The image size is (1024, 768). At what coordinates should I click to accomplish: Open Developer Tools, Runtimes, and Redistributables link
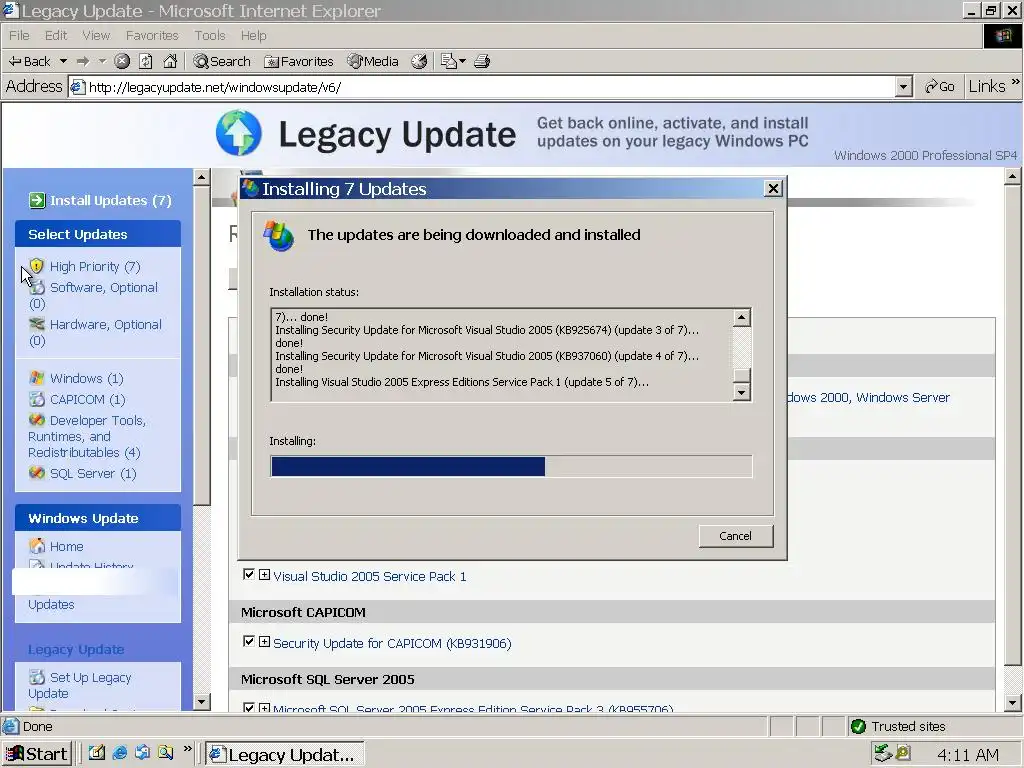click(x=86, y=436)
